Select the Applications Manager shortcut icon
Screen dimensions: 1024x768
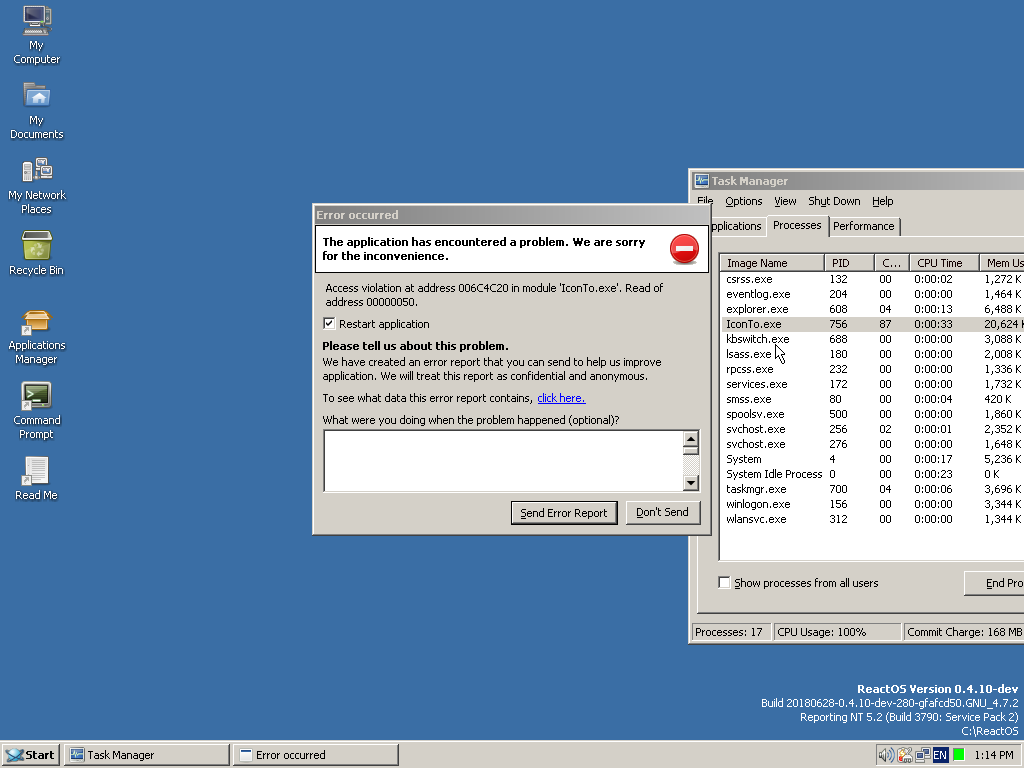coord(37,337)
